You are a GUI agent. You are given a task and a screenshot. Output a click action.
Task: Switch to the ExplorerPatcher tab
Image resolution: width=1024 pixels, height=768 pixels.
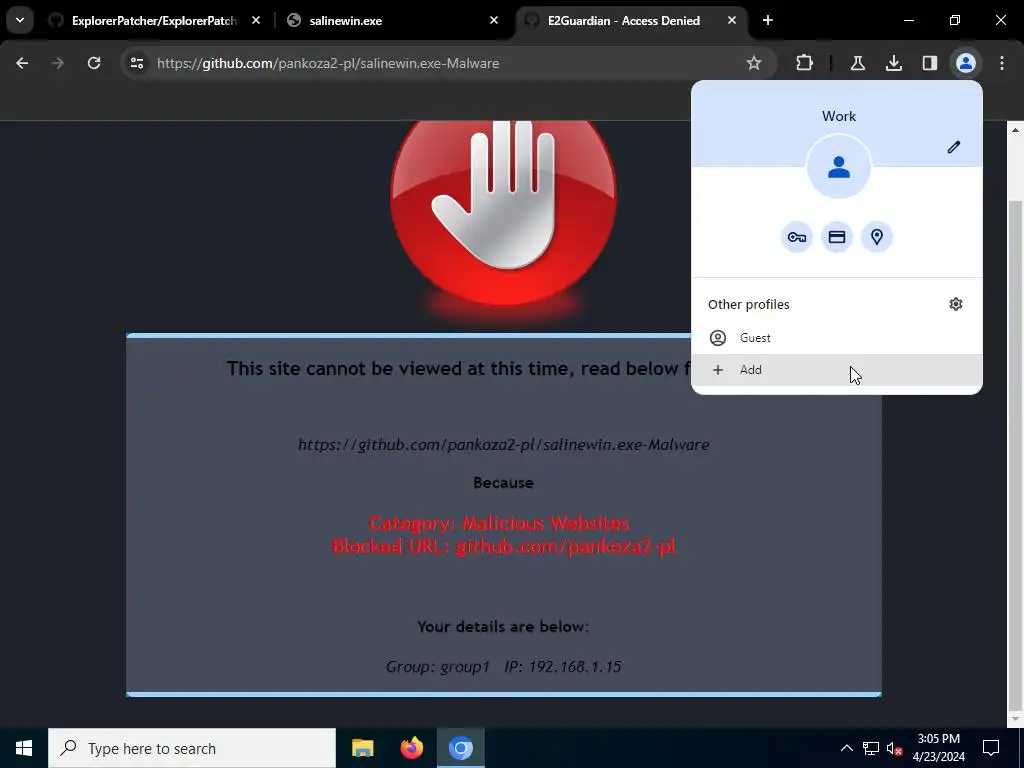(155, 20)
